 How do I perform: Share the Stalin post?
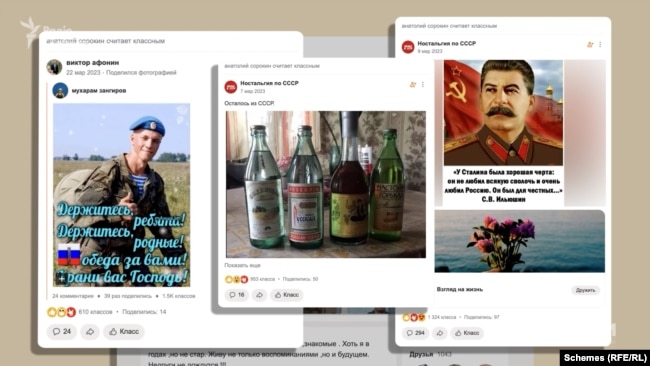(x=440, y=333)
